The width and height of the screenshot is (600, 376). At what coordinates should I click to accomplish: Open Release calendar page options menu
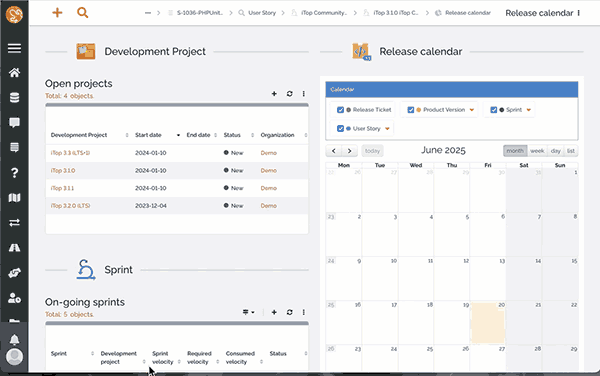click(x=579, y=13)
